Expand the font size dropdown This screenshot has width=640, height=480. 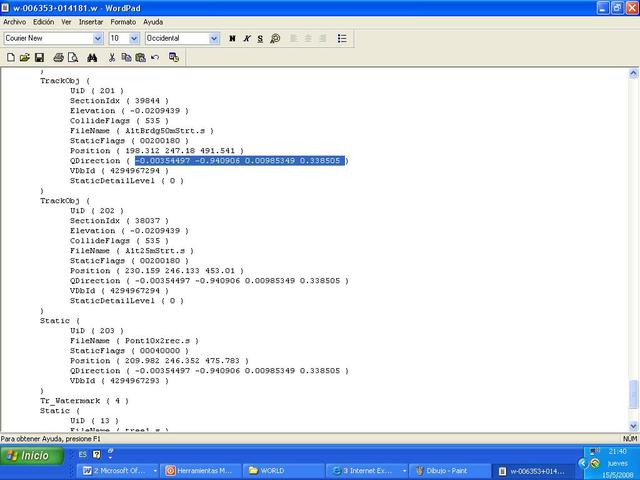coord(134,39)
